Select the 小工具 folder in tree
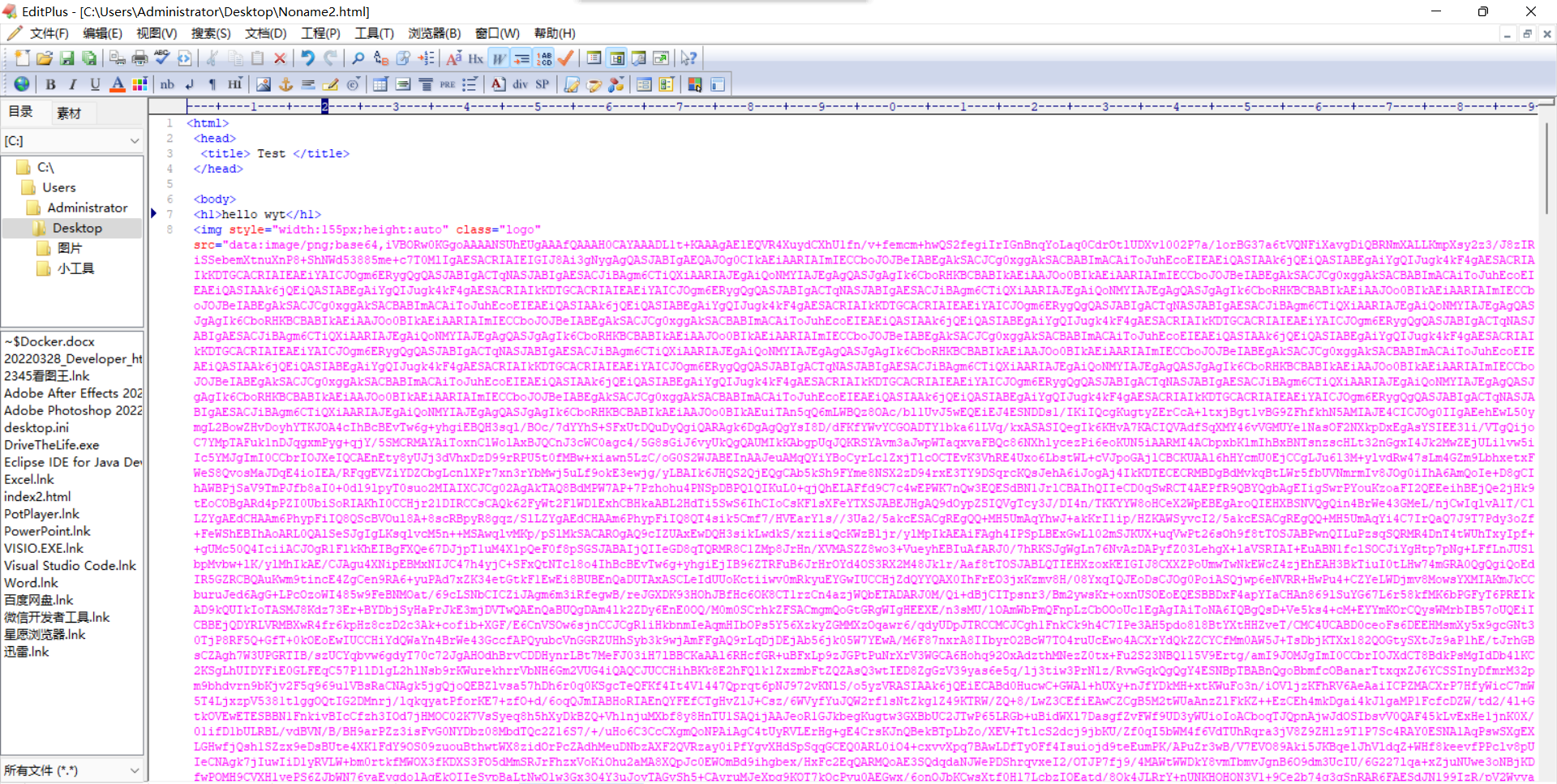1557x784 pixels. pyautogui.click(x=76, y=268)
